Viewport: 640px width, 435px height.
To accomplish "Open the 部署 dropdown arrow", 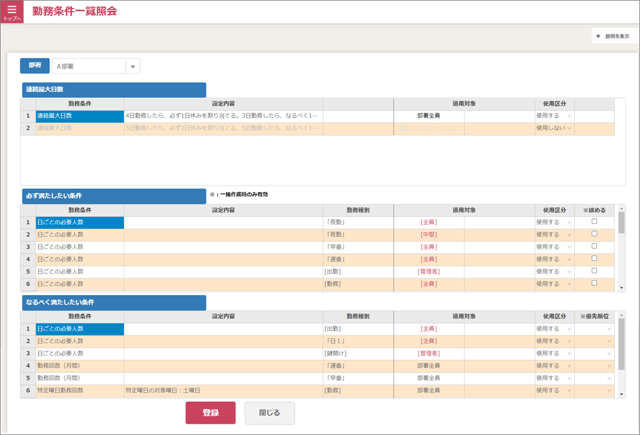I will coord(133,67).
